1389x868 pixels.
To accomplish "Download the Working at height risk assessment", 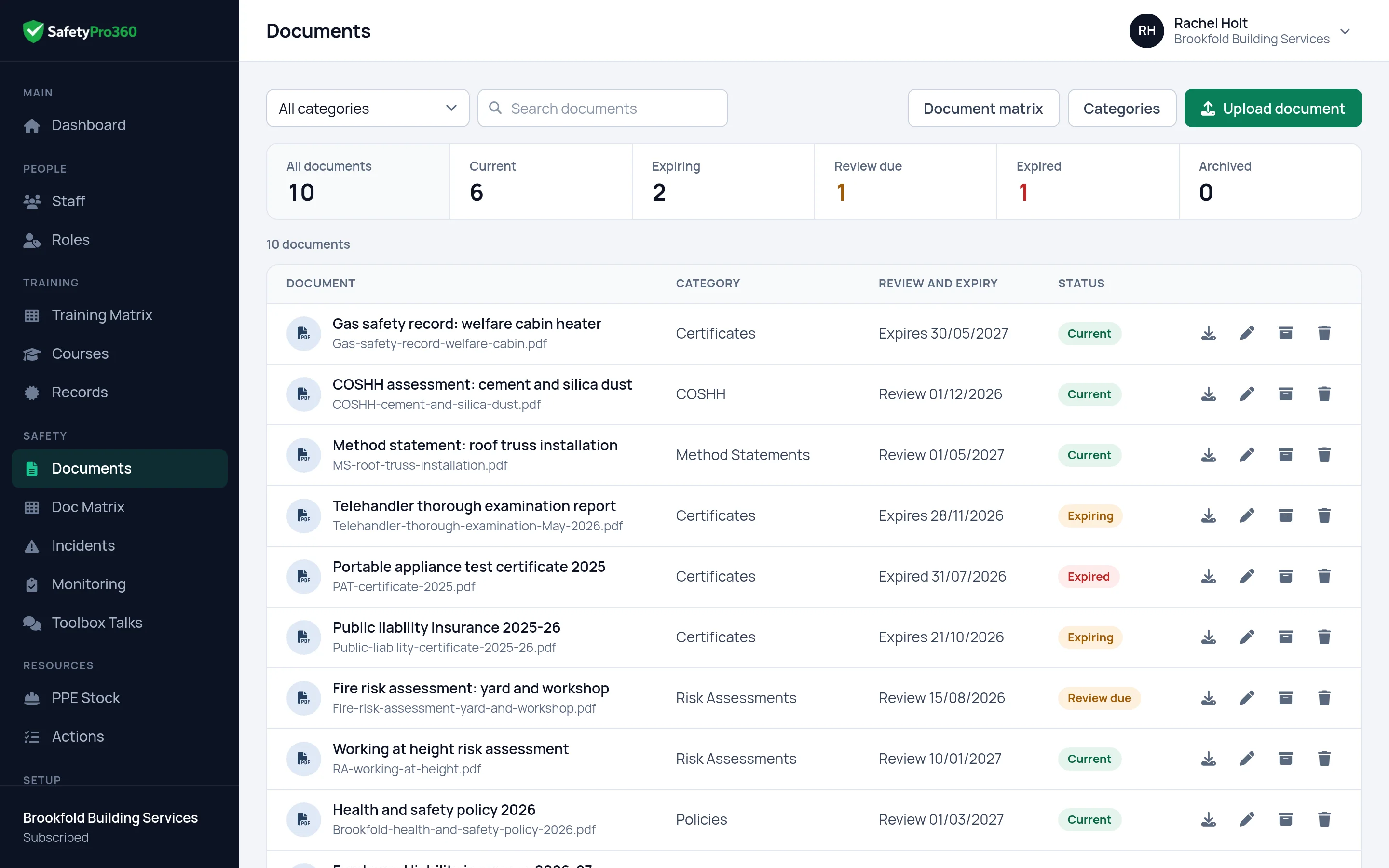I will 1208,759.
